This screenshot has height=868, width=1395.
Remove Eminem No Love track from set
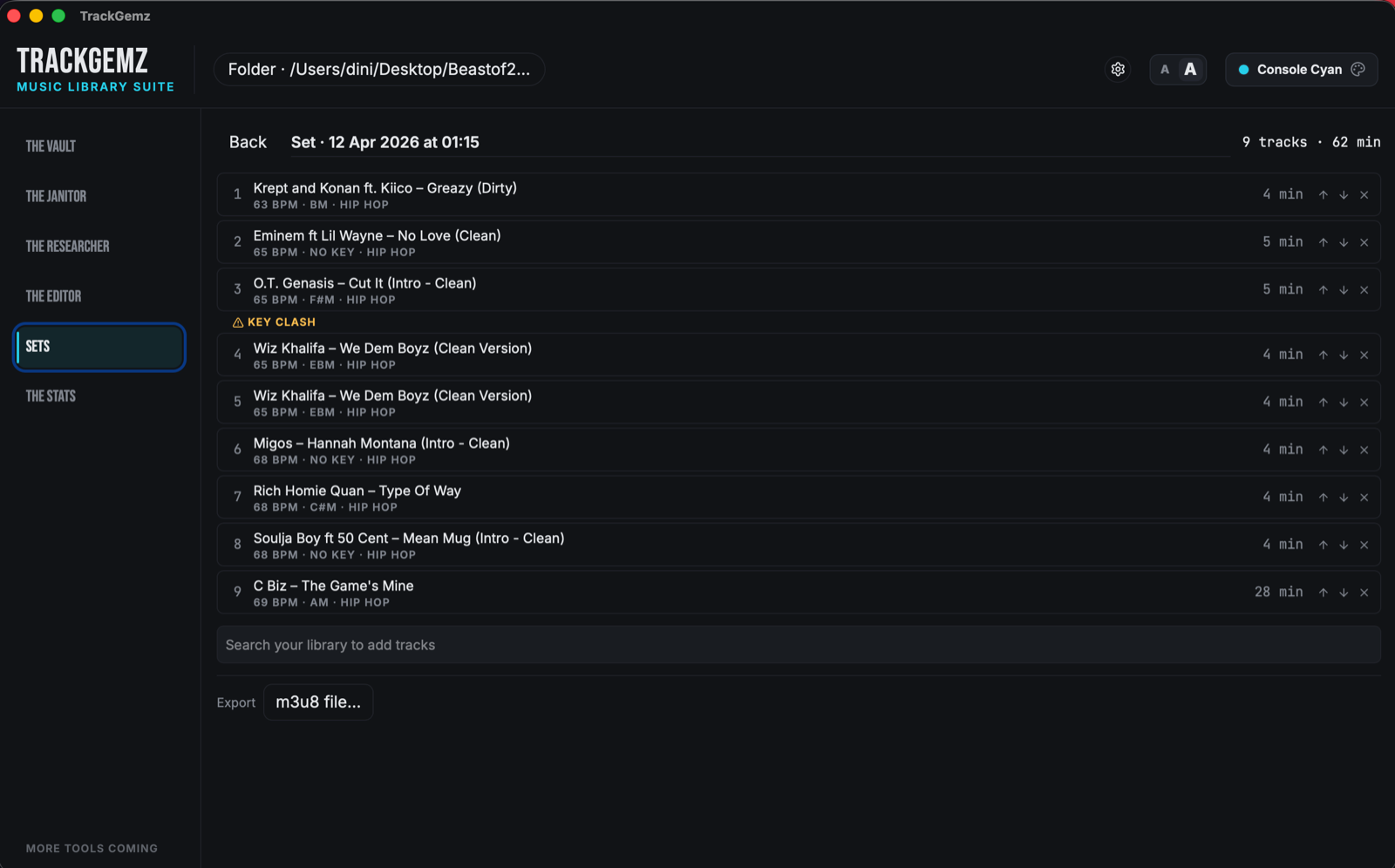click(x=1364, y=242)
